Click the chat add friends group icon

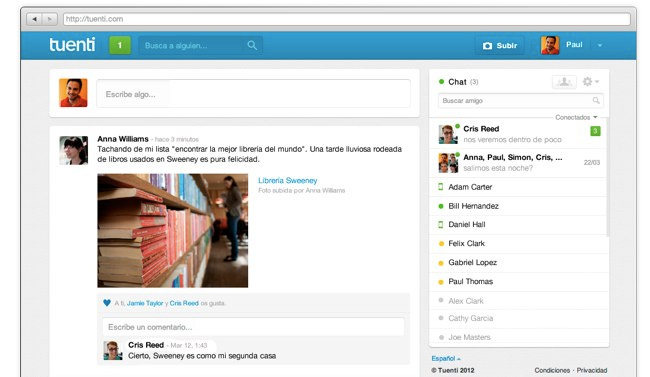click(x=564, y=82)
